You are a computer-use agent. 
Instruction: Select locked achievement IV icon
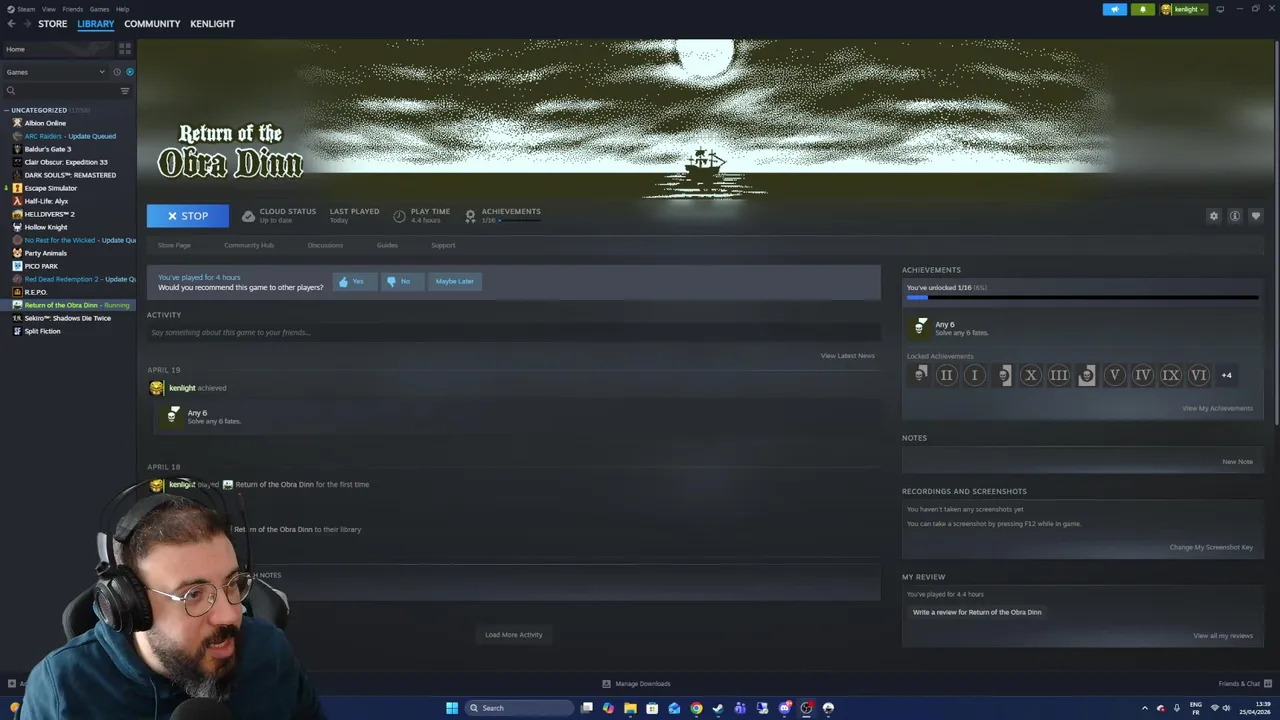coord(1142,375)
